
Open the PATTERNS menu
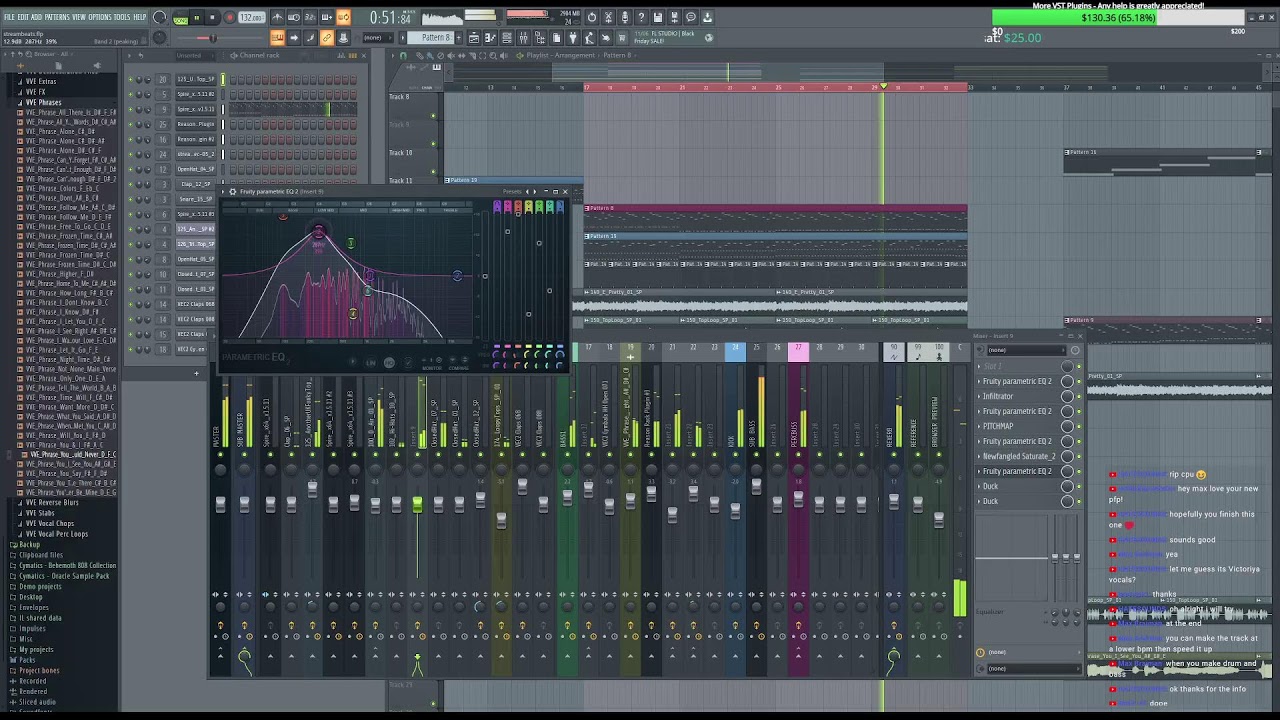[57, 17]
